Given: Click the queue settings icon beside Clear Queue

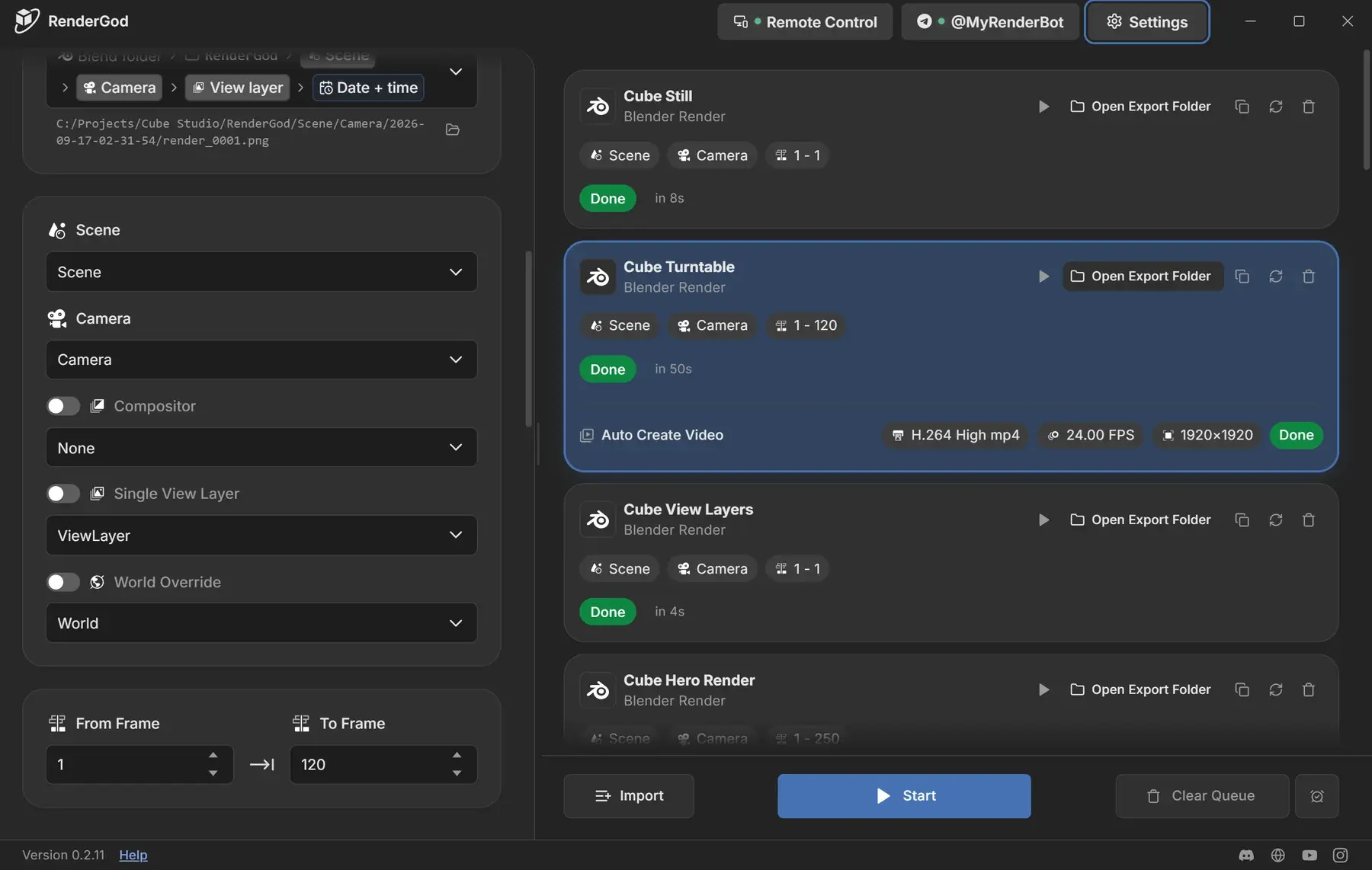Looking at the screenshot, I should click(x=1317, y=796).
